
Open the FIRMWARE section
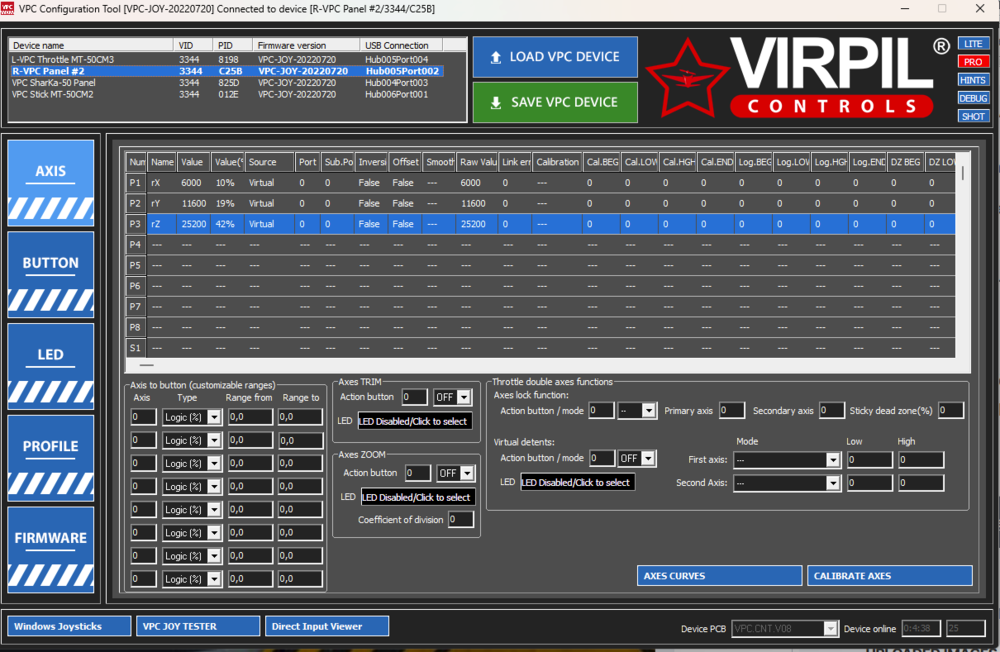coord(51,550)
